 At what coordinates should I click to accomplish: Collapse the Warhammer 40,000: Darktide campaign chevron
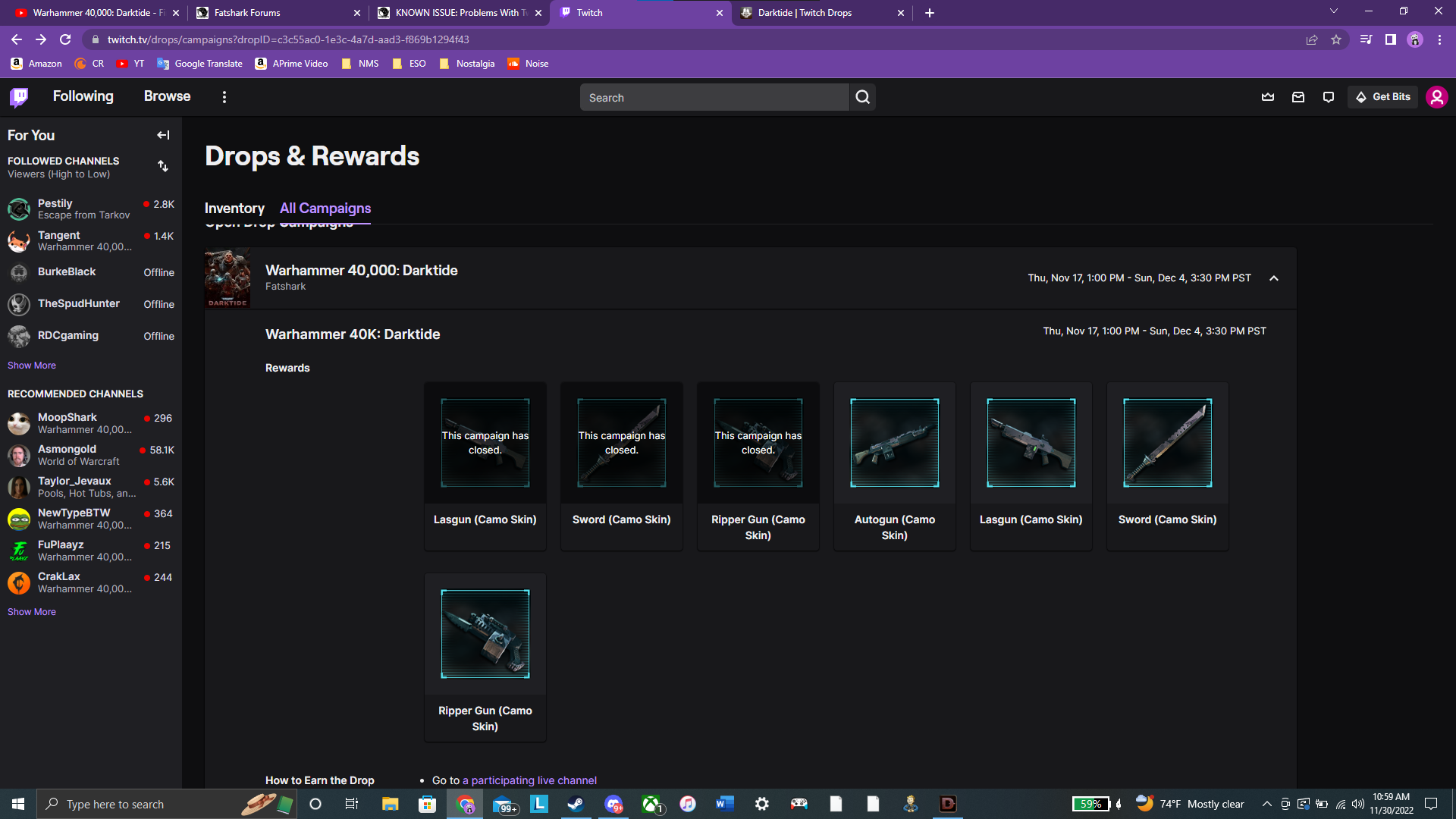pyautogui.click(x=1274, y=278)
